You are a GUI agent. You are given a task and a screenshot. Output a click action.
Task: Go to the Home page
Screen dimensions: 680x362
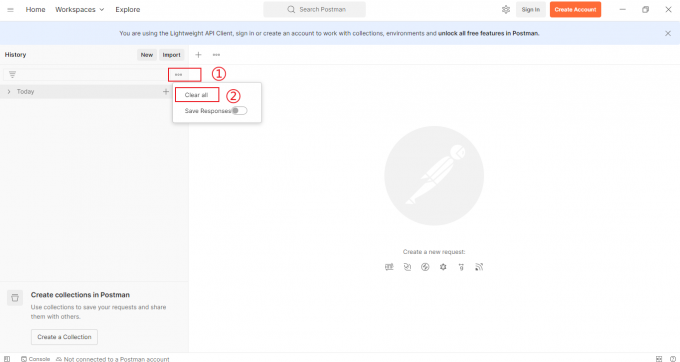point(36,10)
